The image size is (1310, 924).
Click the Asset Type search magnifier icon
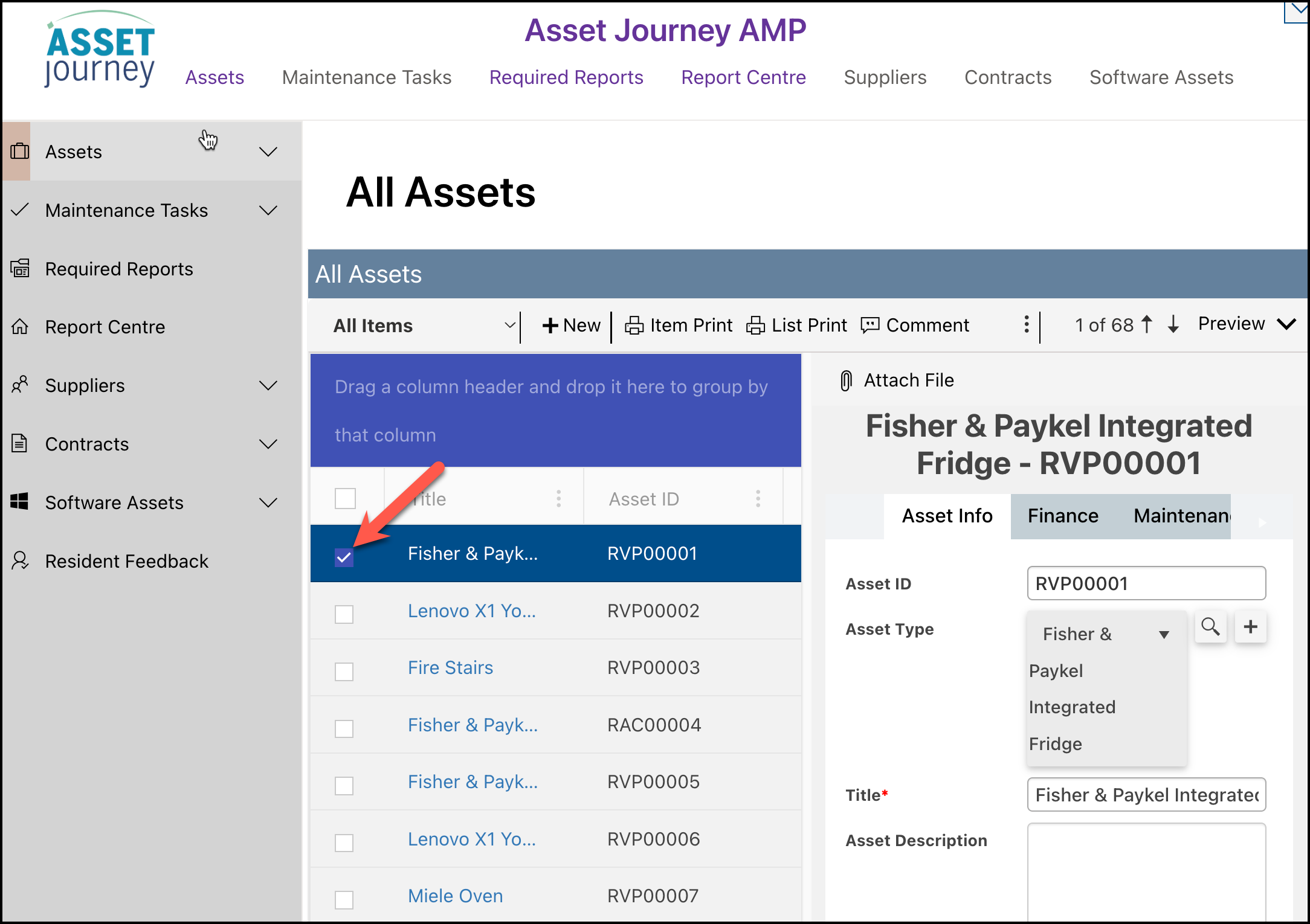coord(1210,627)
